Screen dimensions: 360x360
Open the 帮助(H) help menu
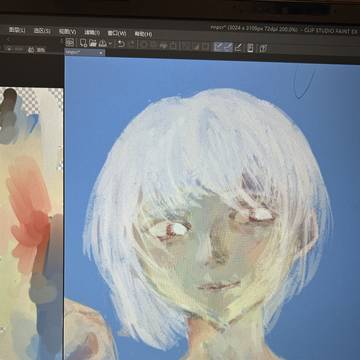click(143, 34)
